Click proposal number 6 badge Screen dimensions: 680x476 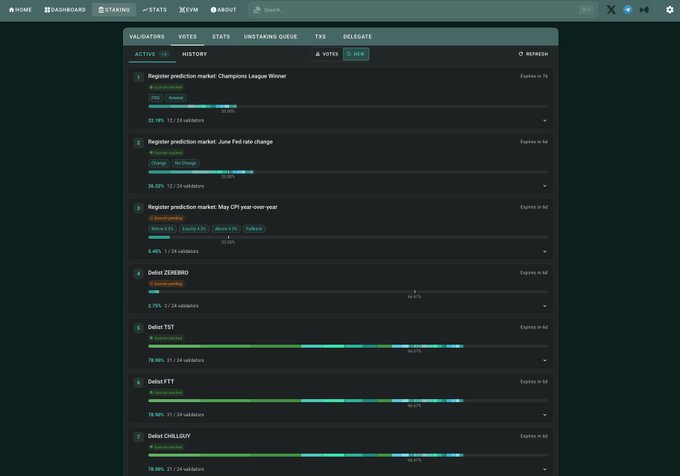[138, 382]
